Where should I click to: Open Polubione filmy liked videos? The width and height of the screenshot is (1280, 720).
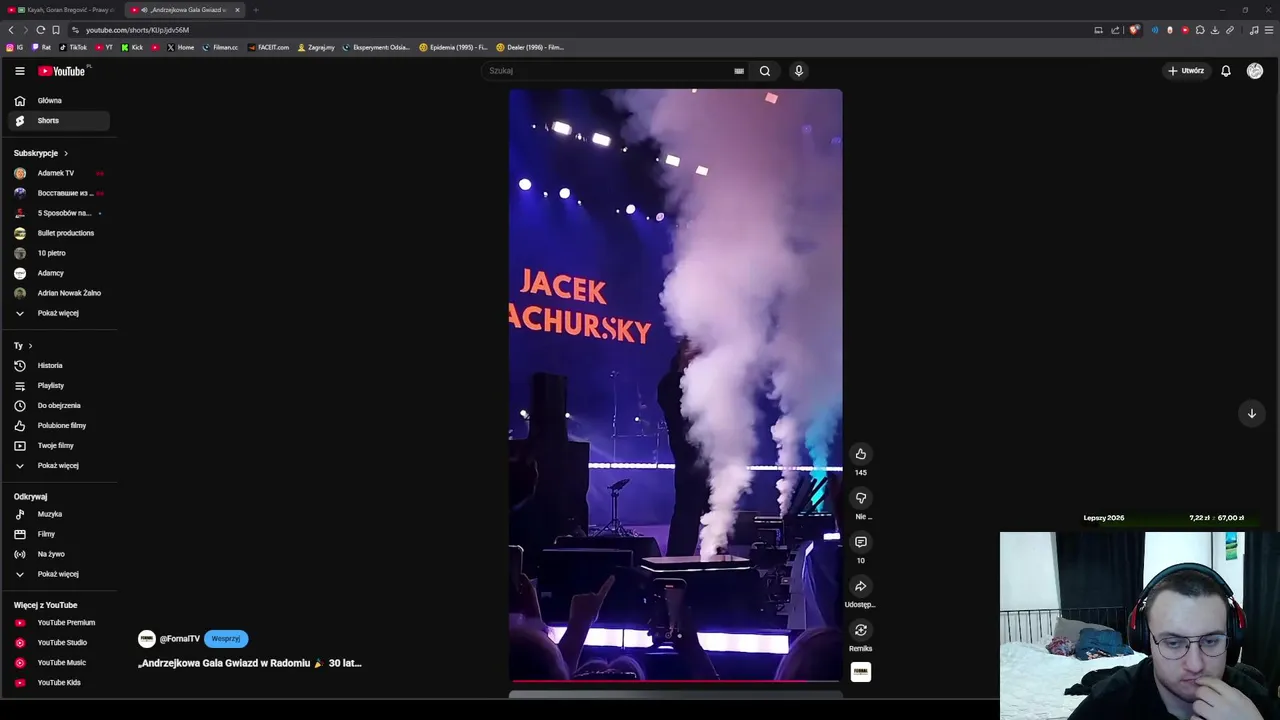coord(59,426)
